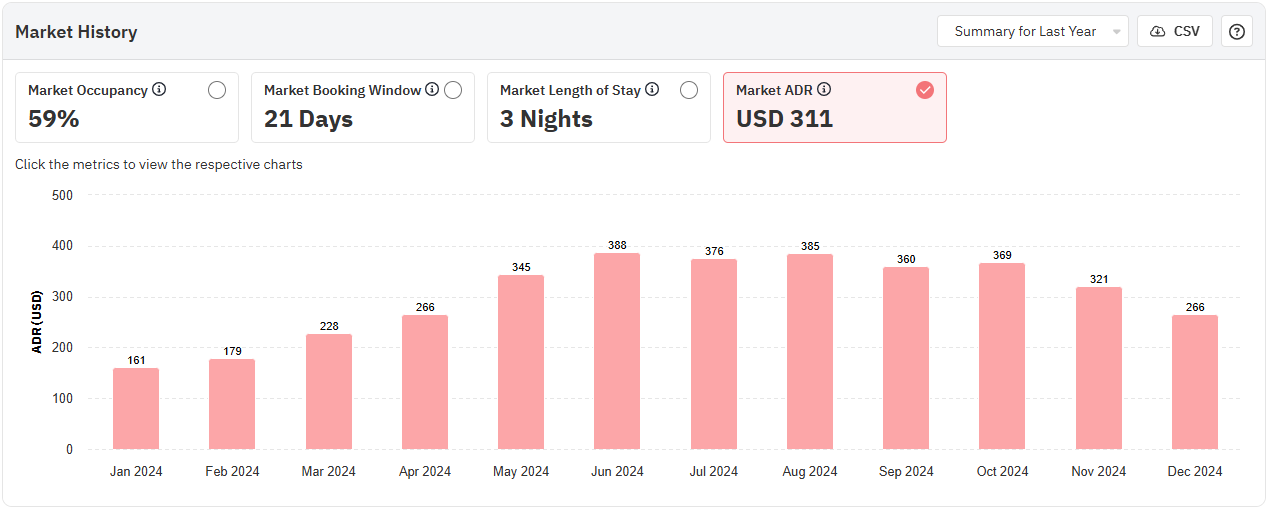Select the Market Length of Stay radio button
This screenshot has width=1270, height=508.
coord(689,90)
